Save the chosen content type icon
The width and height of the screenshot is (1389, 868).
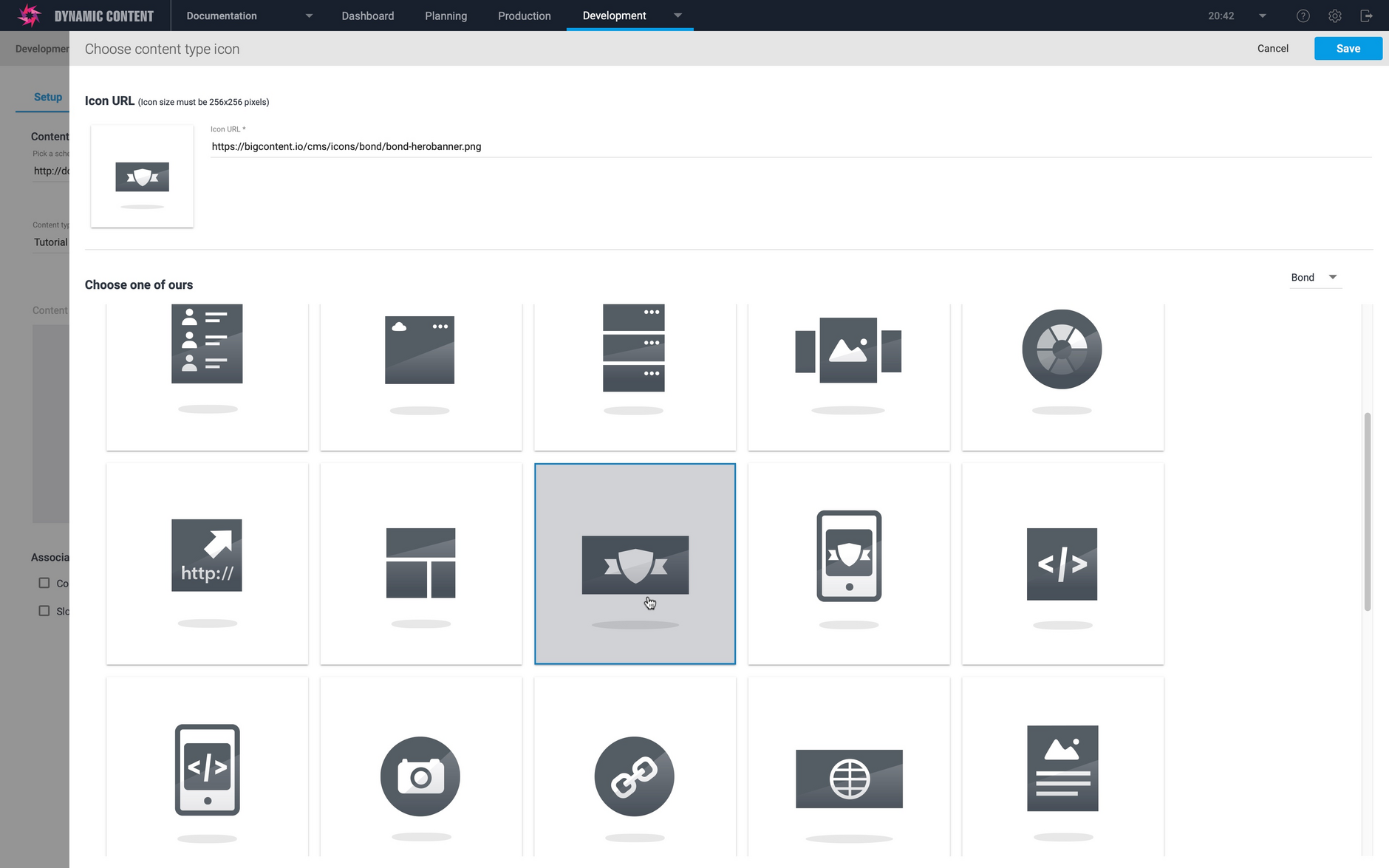click(x=1348, y=48)
